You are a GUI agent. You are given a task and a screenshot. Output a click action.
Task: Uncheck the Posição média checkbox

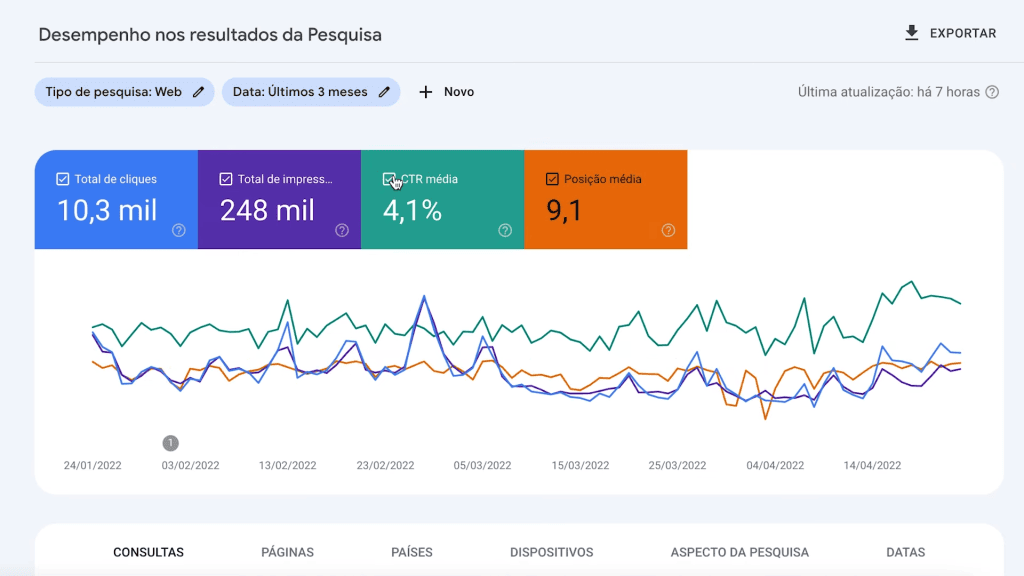[551, 178]
